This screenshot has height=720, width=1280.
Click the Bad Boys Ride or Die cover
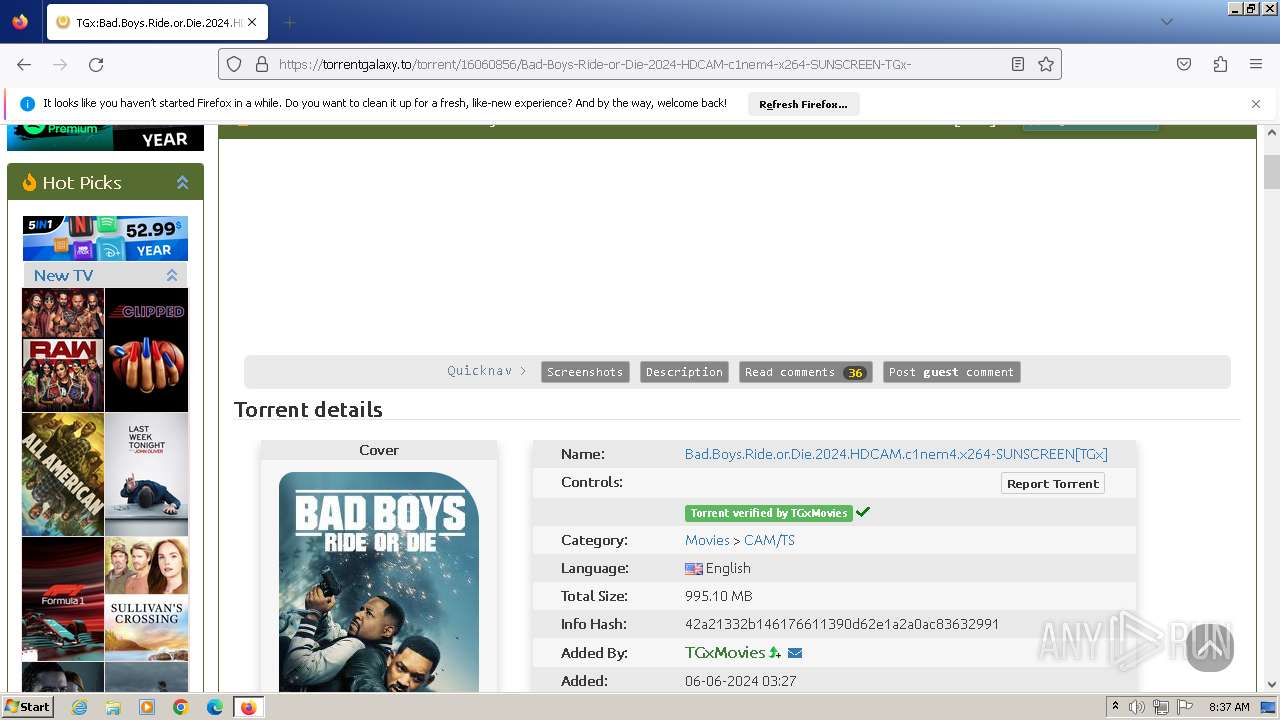click(379, 582)
